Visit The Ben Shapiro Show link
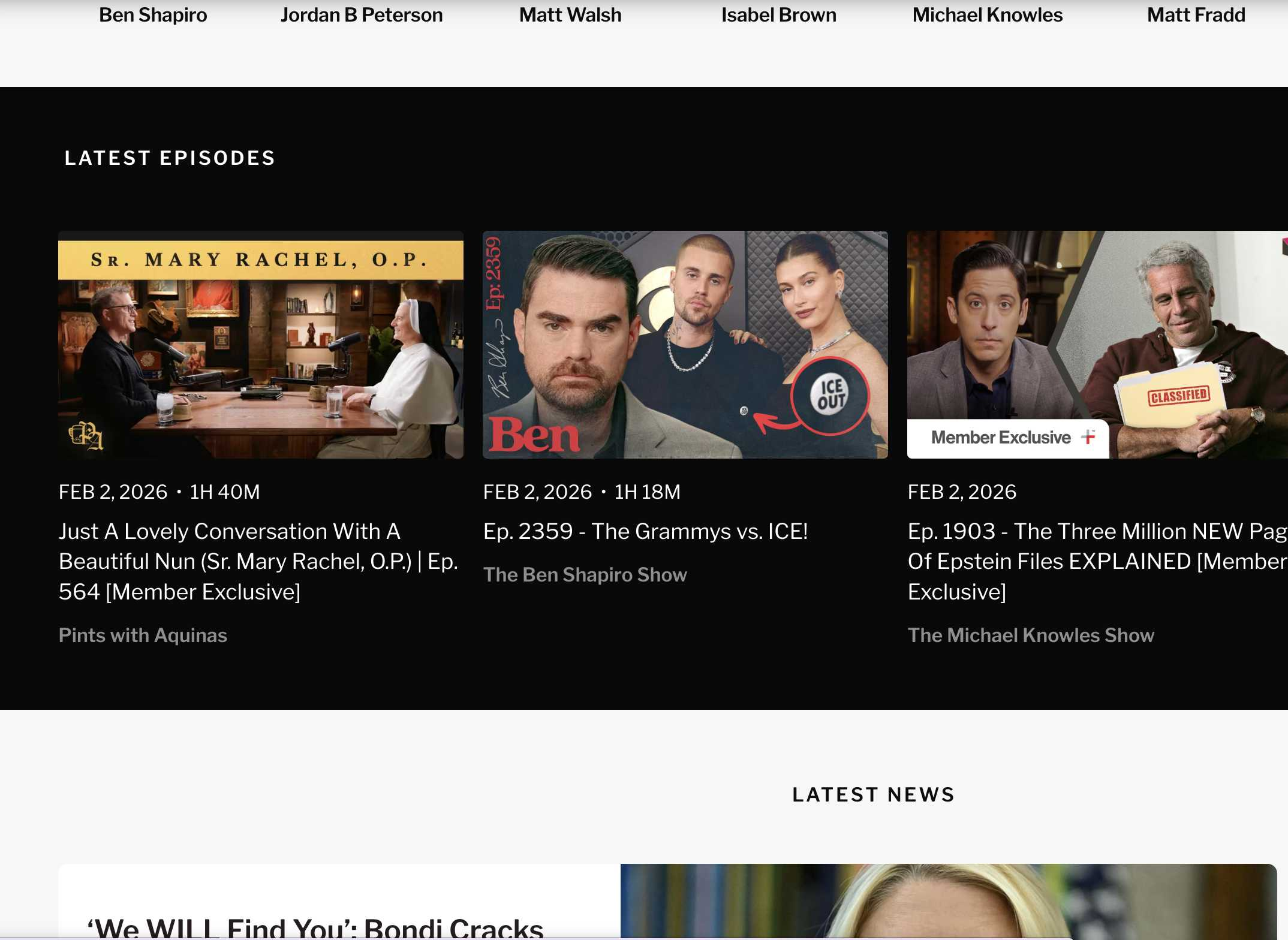 pyautogui.click(x=585, y=574)
